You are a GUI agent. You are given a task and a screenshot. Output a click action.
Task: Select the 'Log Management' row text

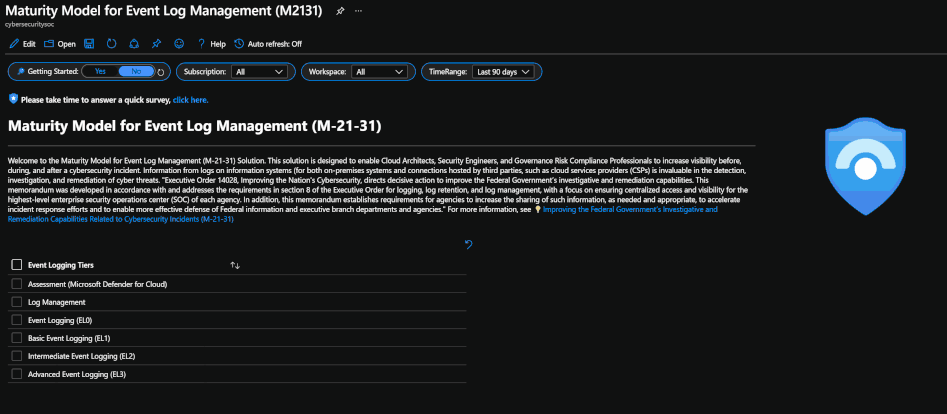tap(57, 302)
